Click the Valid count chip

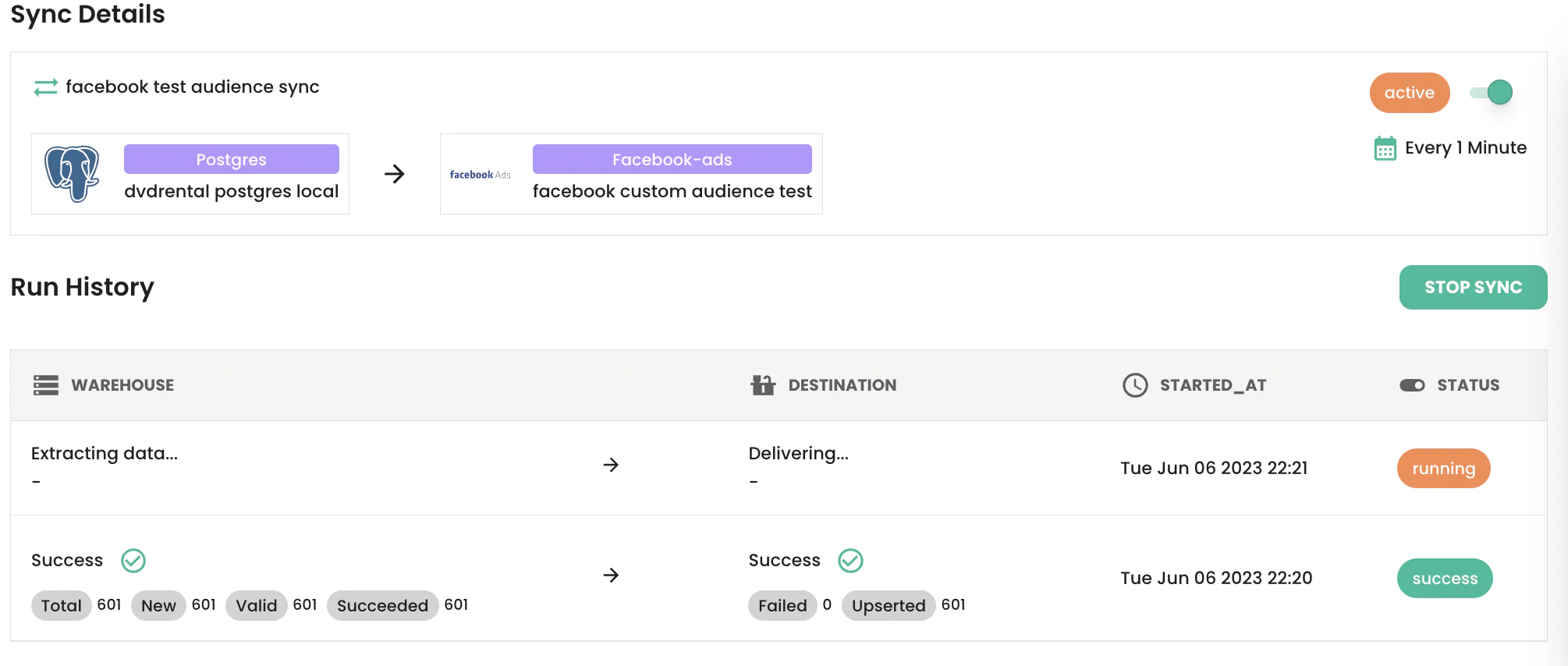click(x=257, y=605)
